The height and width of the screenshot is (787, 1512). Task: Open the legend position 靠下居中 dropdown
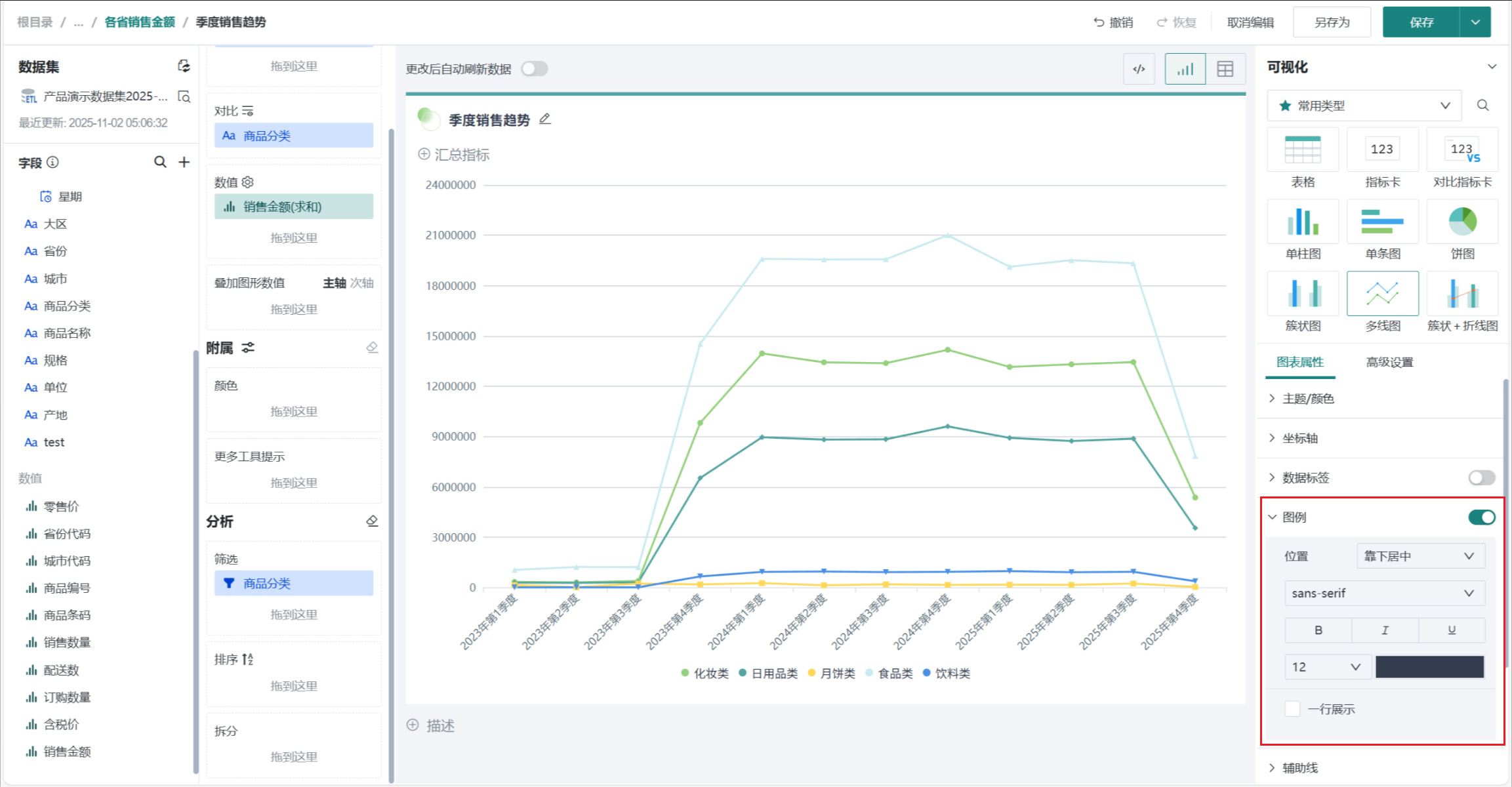pos(1420,556)
